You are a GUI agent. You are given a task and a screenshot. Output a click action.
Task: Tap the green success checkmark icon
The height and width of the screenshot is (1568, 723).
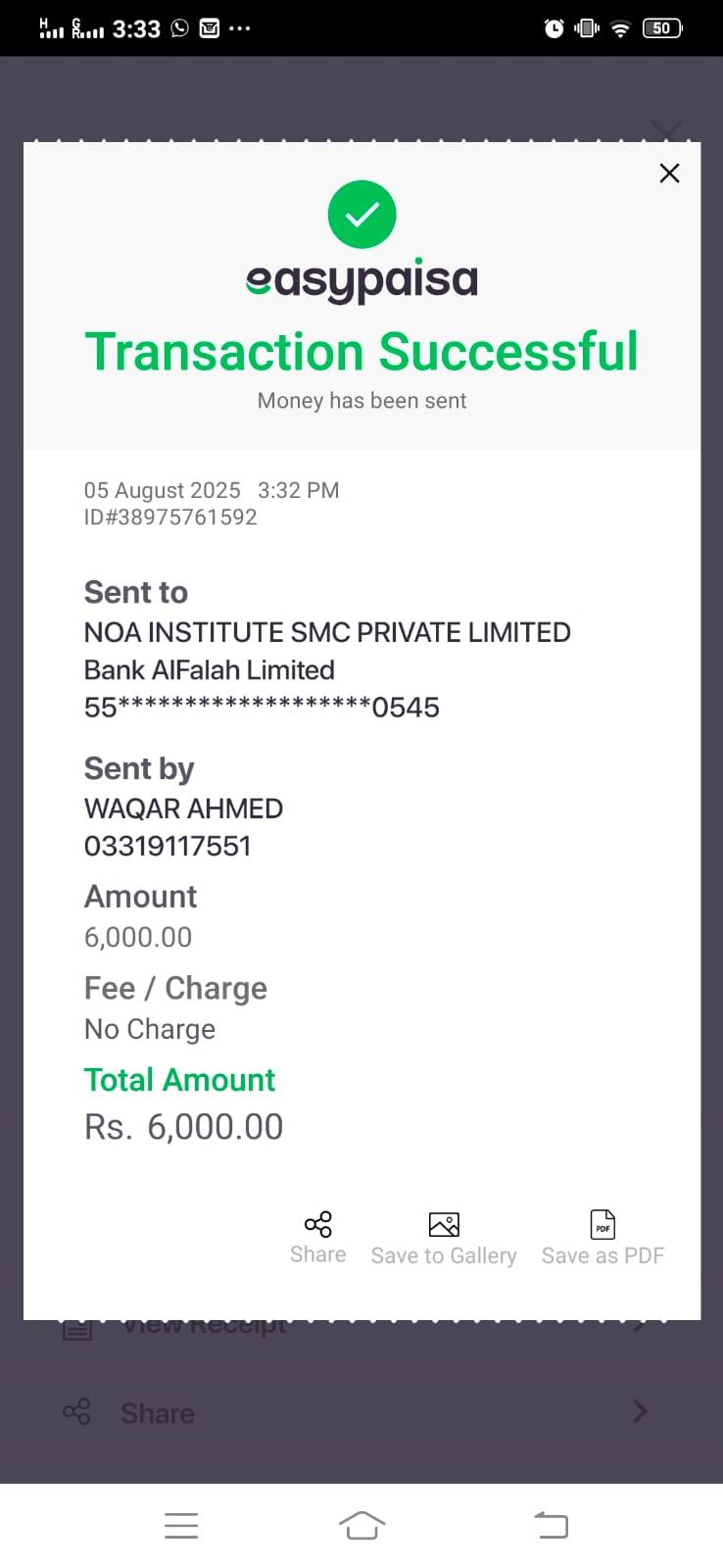(x=361, y=215)
